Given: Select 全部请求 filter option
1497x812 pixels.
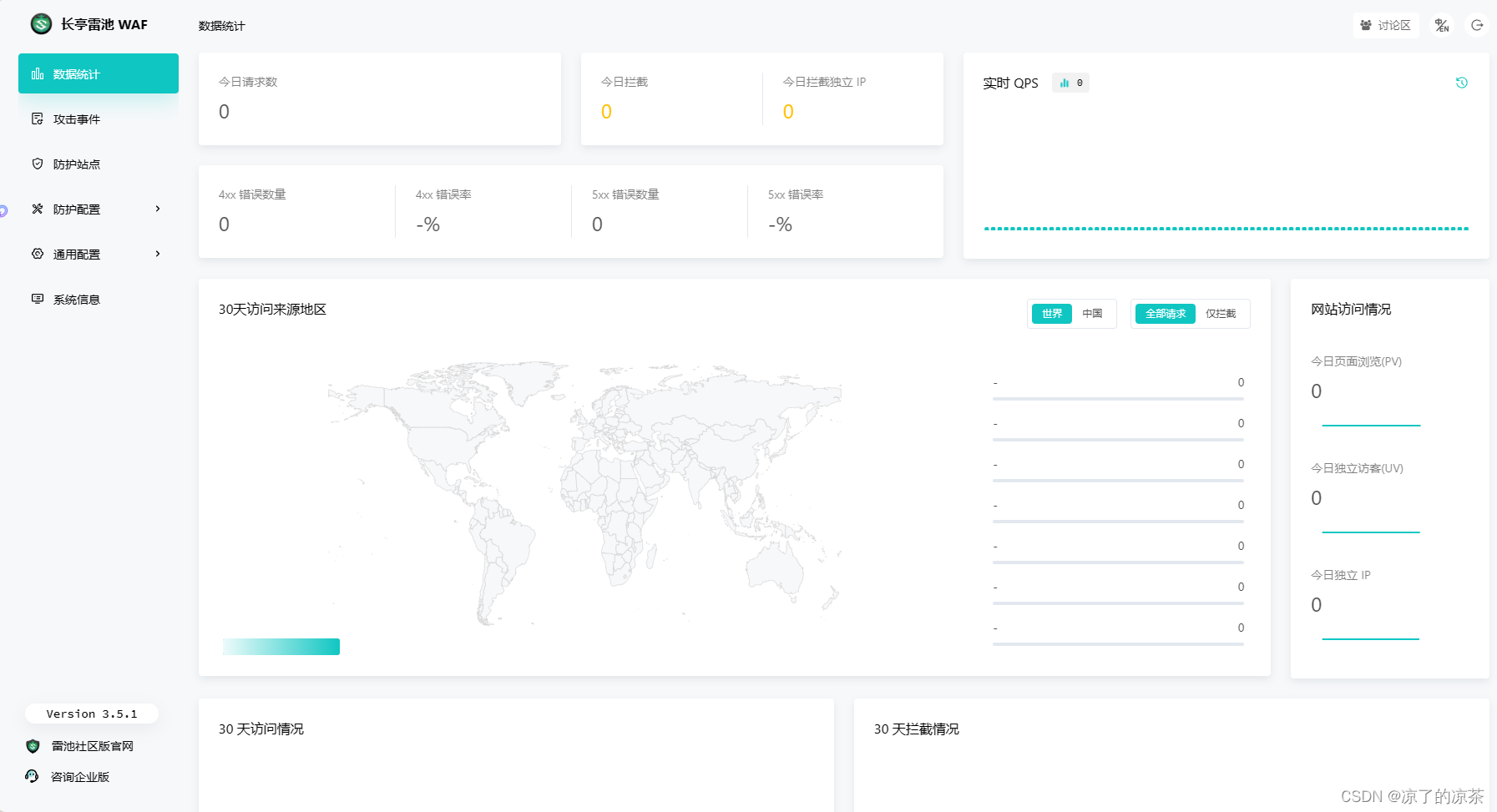Looking at the screenshot, I should [x=1166, y=313].
